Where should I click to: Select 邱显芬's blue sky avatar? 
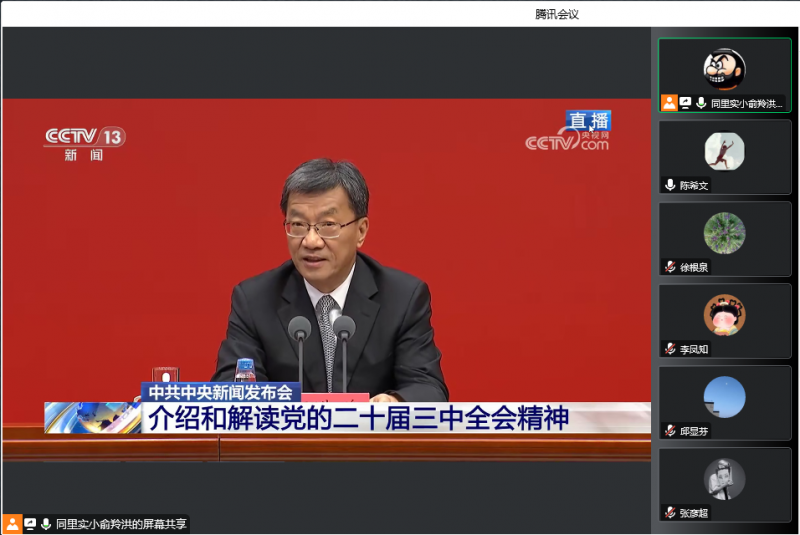(x=724, y=397)
